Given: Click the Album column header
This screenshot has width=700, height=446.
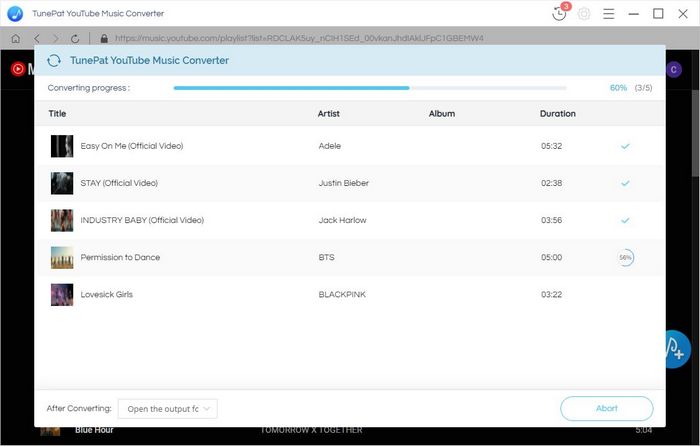Looking at the screenshot, I should (442, 113).
